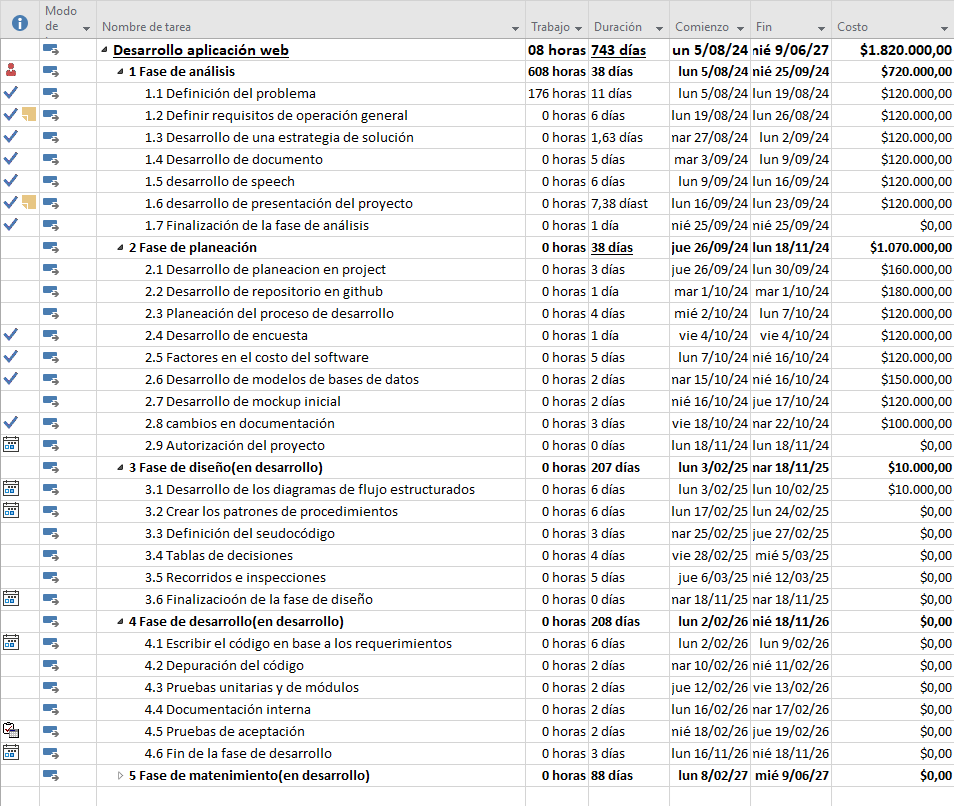Click the red overallocated resource icon for Fase de análisis
Screen dimensions: 954x806
click(x=11, y=70)
